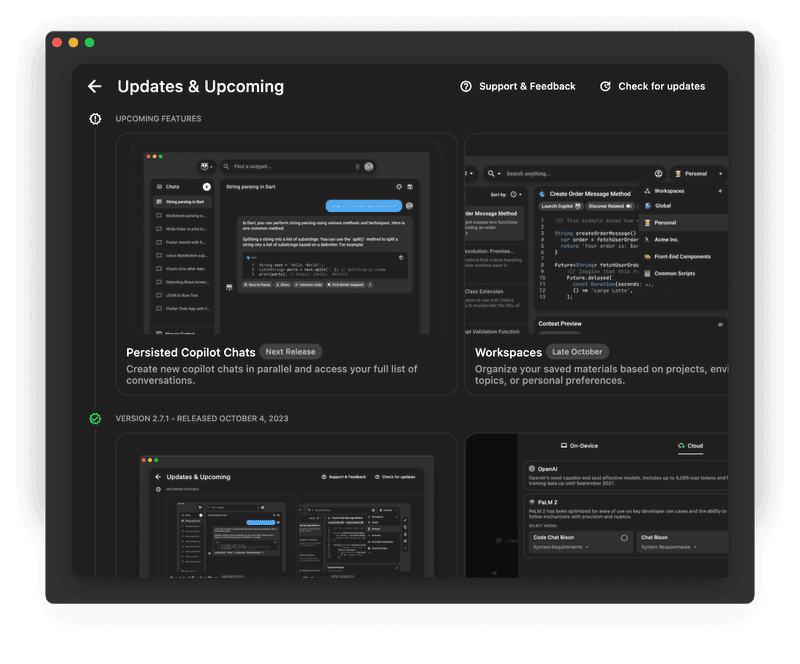Click the Check for updates refresh icon
The height and width of the screenshot is (664, 800).
click(x=607, y=86)
